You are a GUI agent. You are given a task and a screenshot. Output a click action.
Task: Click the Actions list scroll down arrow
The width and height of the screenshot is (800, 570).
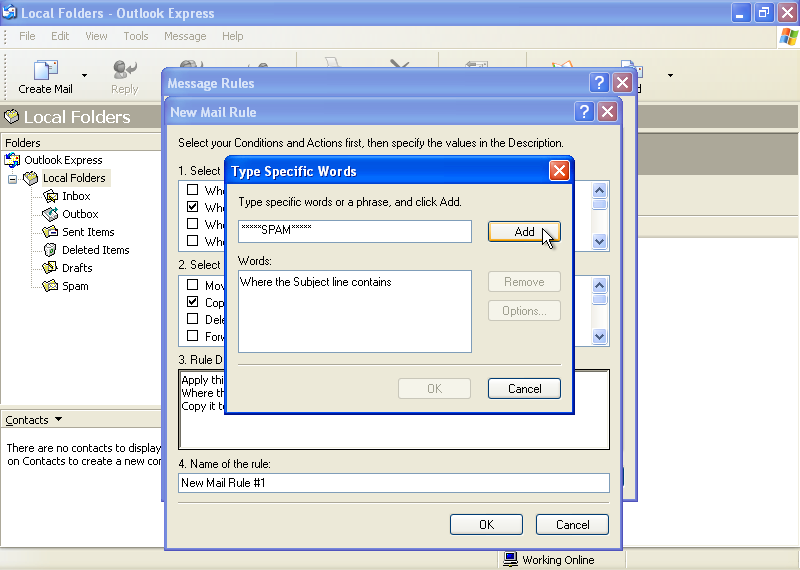pos(599,336)
